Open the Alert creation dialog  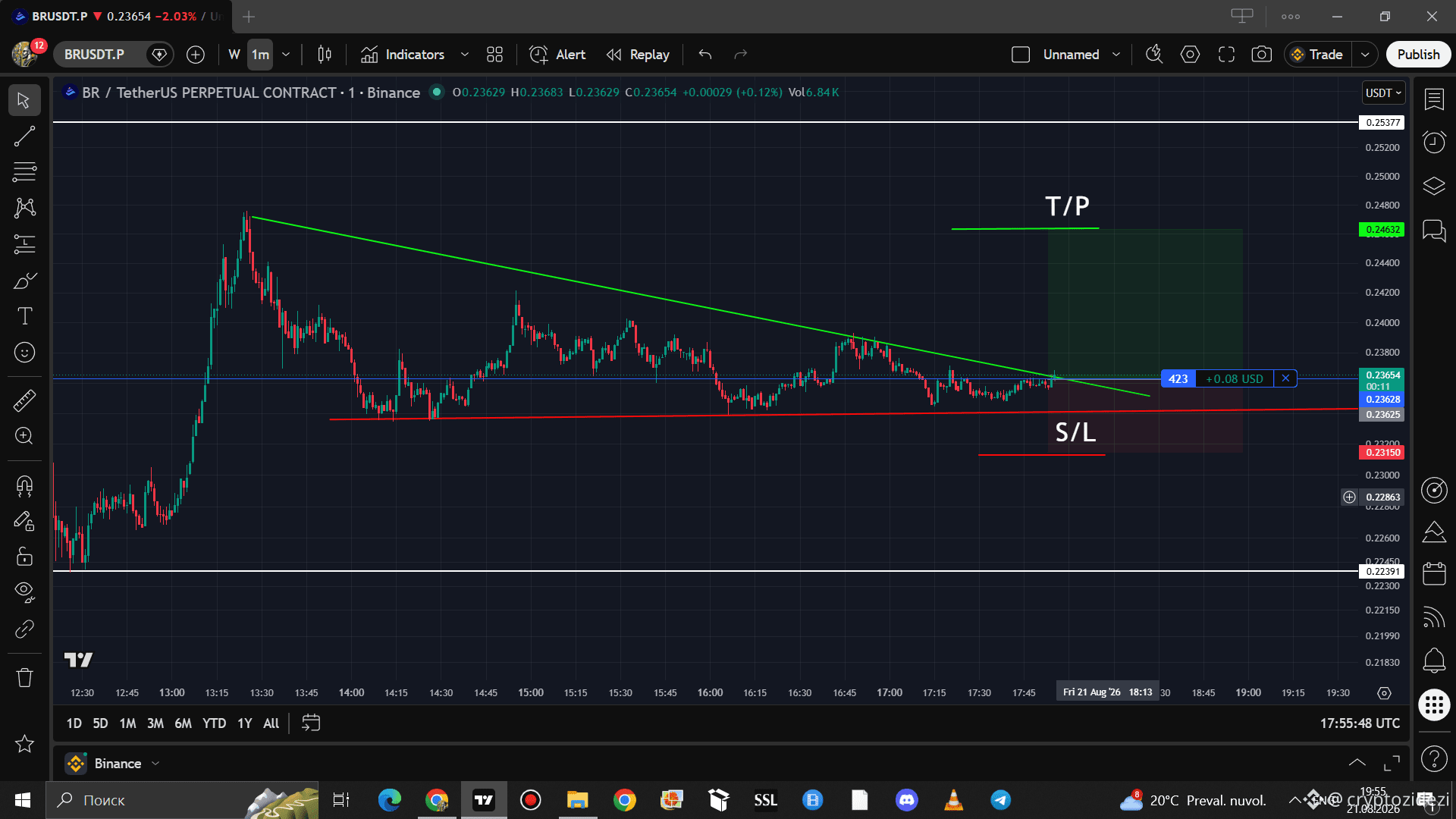[x=557, y=55]
